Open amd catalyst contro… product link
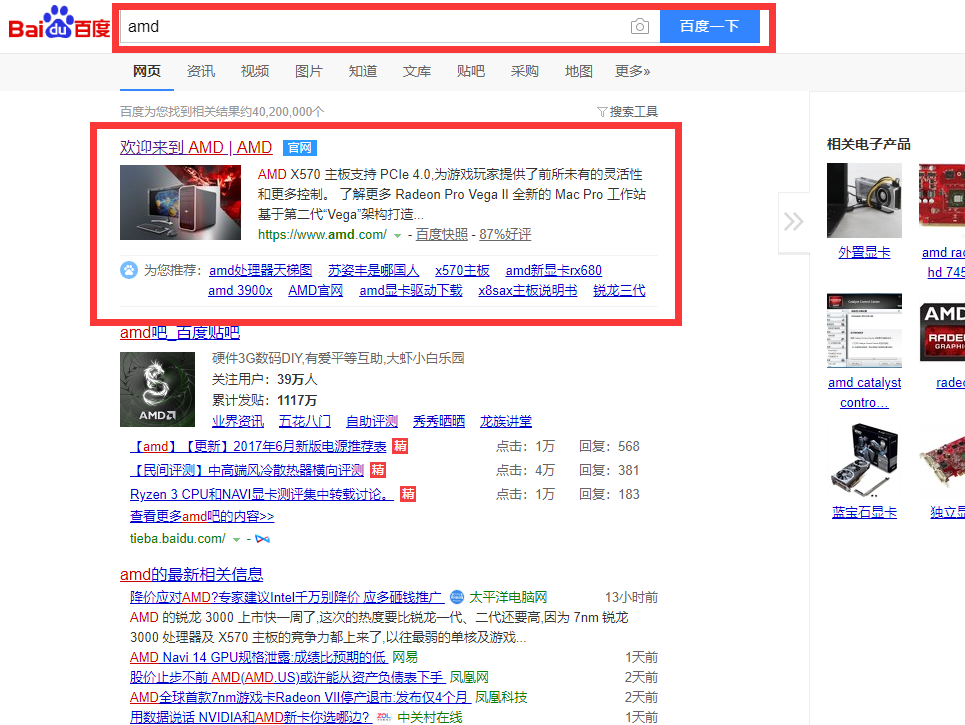Viewport: 965px width, 725px height. [x=864, y=393]
